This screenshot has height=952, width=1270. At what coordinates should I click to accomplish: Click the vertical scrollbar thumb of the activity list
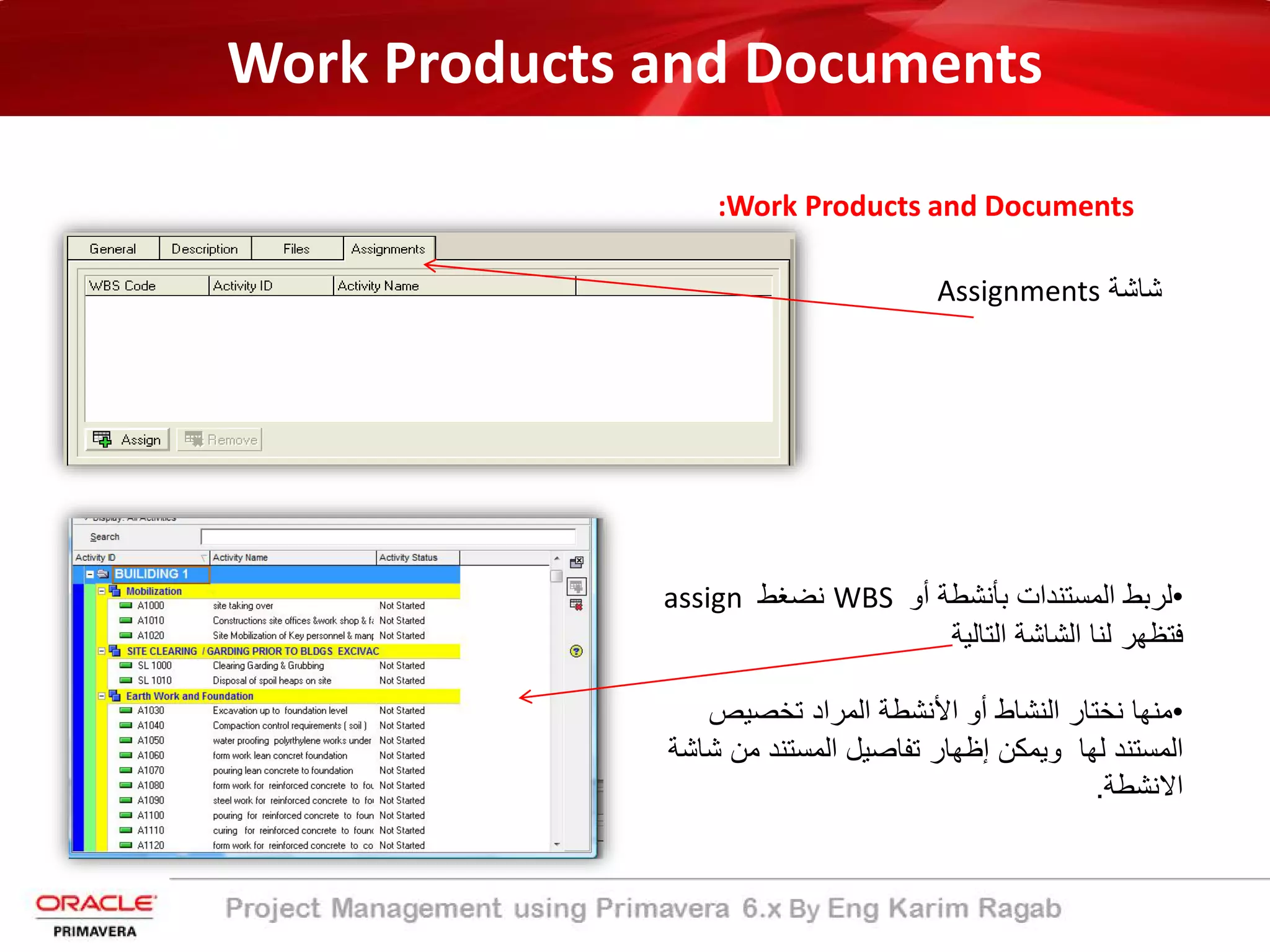pos(556,576)
